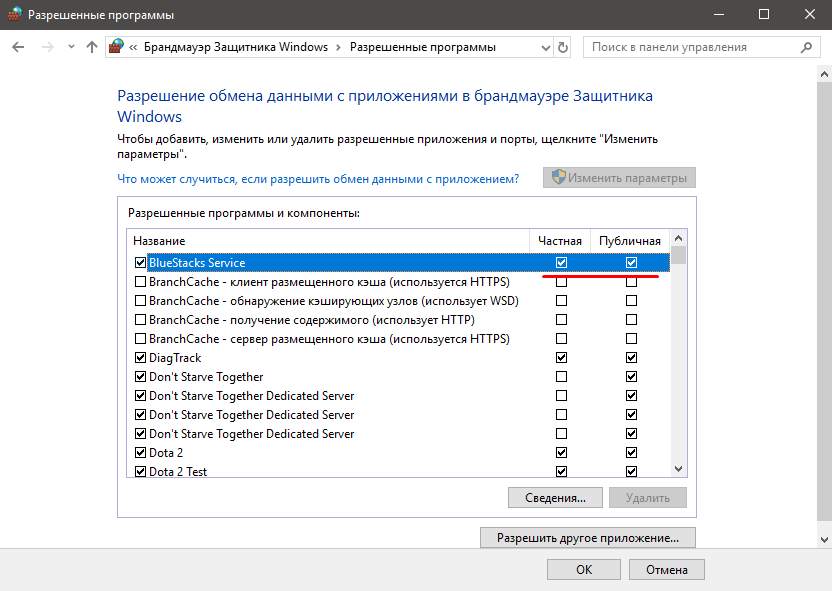Click 'Публичная' column header
The height and width of the screenshot is (591, 832).
pos(630,241)
